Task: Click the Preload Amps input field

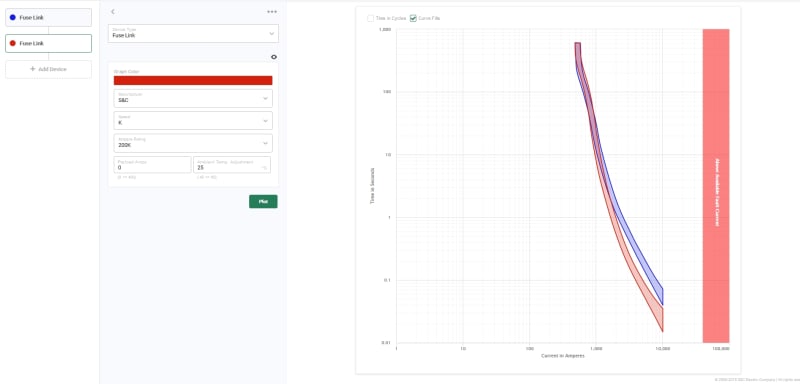Action: [x=153, y=165]
